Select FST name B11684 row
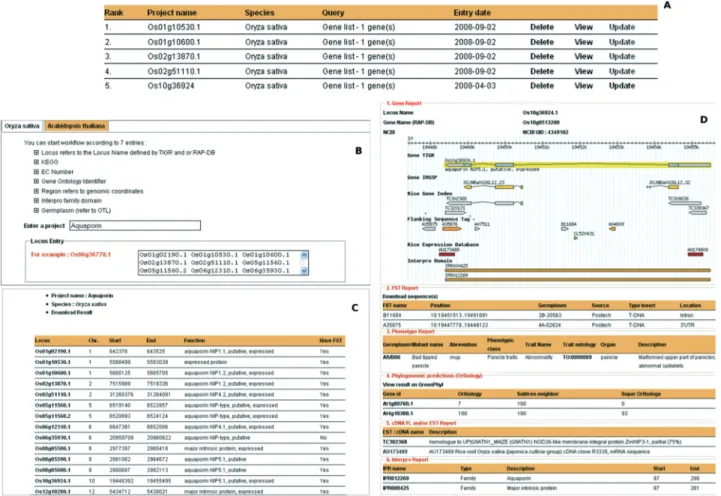Viewport: 721px width, 496px height. tap(549, 315)
